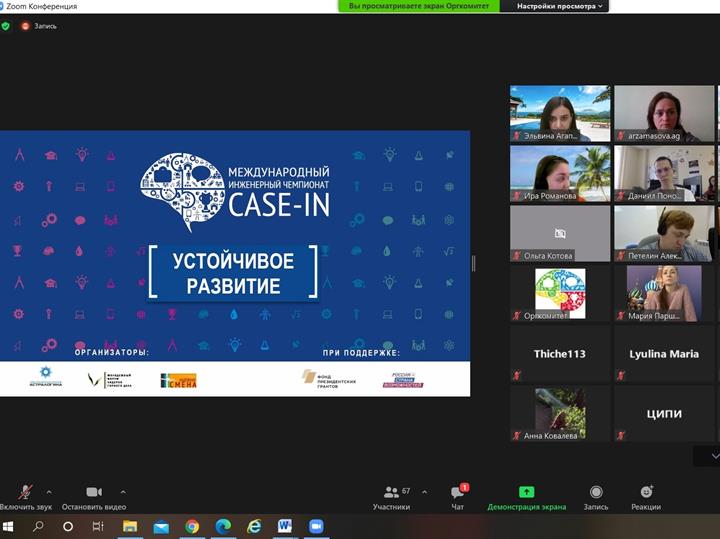Click Фонд президентских грантов logo
The height and width of the screenshot is (539, 720).
click(329, 379)
